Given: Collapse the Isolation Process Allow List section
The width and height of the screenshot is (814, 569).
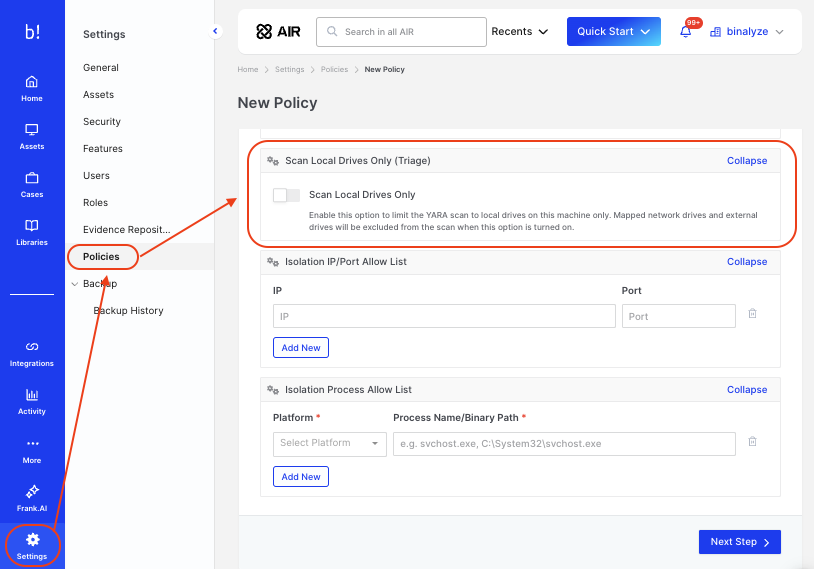Looking at the screenshot, I should pyautogui.click(x=747, y=390).
